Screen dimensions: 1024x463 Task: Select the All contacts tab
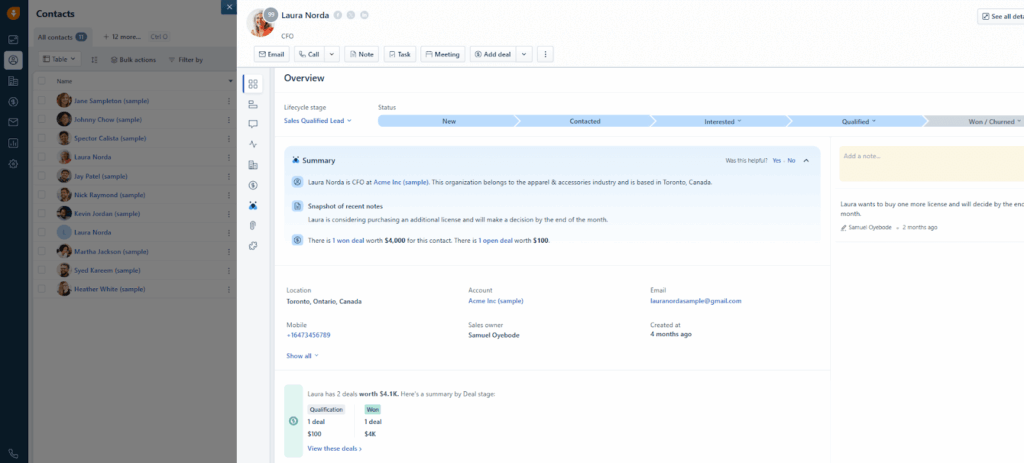[x=61, y=37]
